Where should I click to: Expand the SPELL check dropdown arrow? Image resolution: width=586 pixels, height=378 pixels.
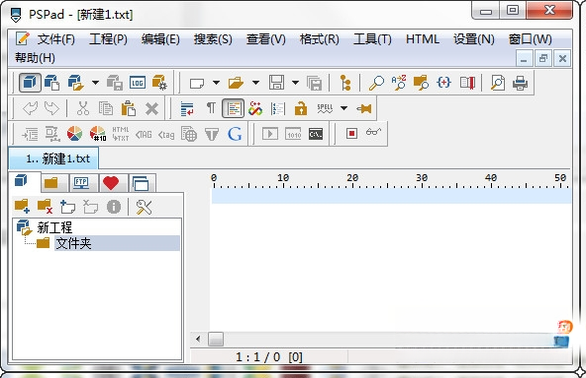(x=344, y=108)
